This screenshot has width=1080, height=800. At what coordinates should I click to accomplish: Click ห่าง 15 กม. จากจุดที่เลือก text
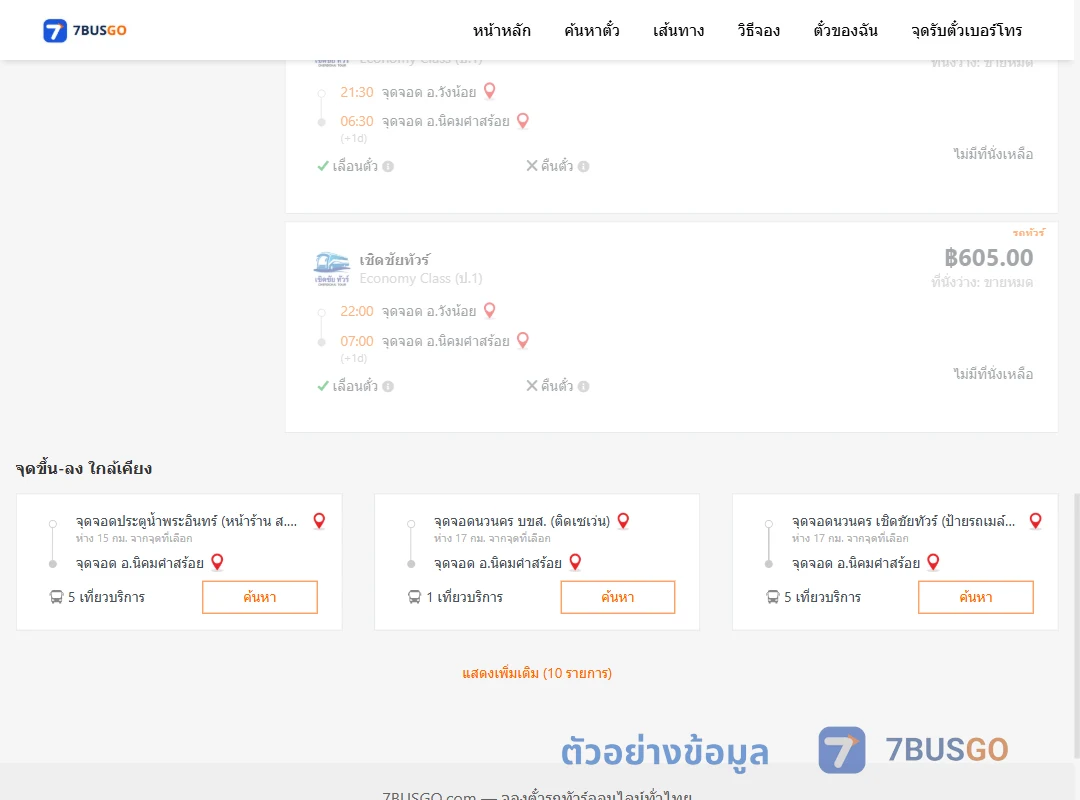[x=134, y=538]
